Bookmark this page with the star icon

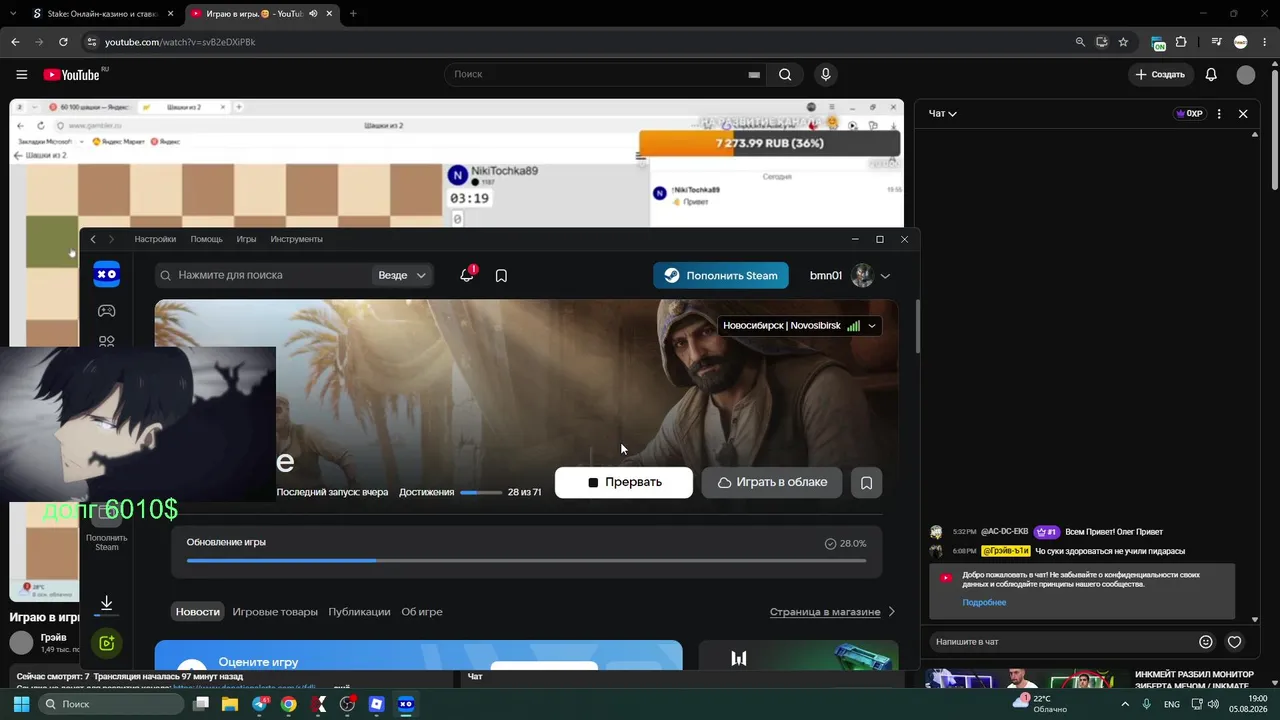tap(1123, 42)
